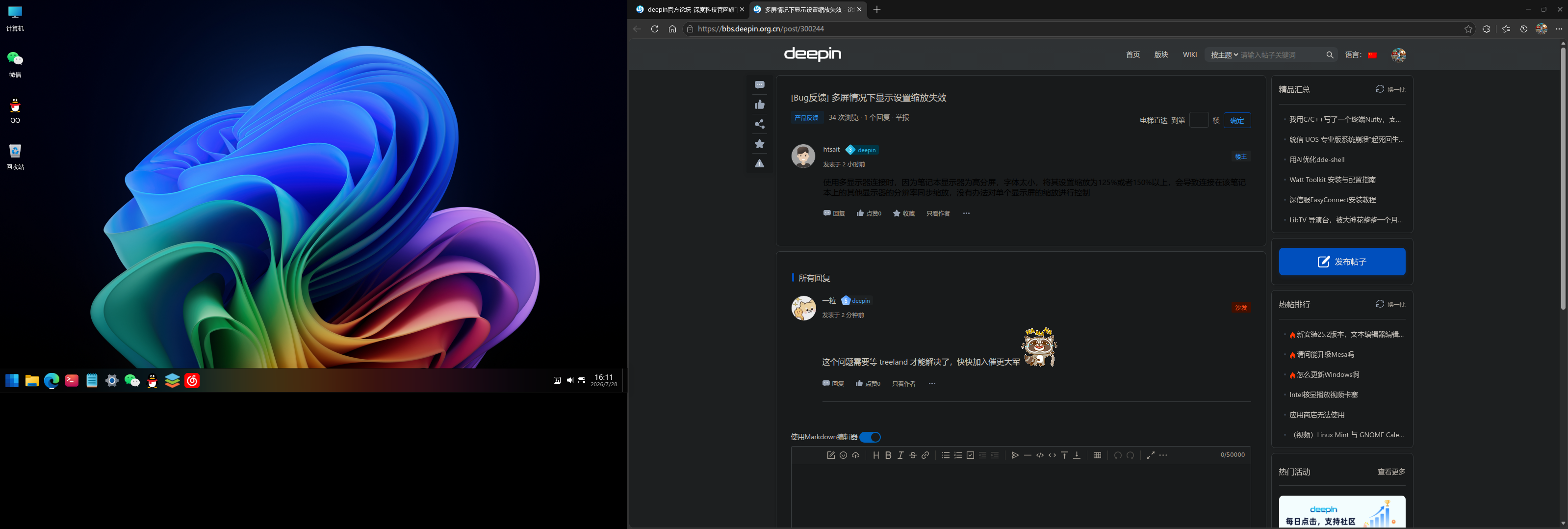Click the search magnifier icon in forum header
The height and width of the screenshot is (529, 1568).
1330,55
